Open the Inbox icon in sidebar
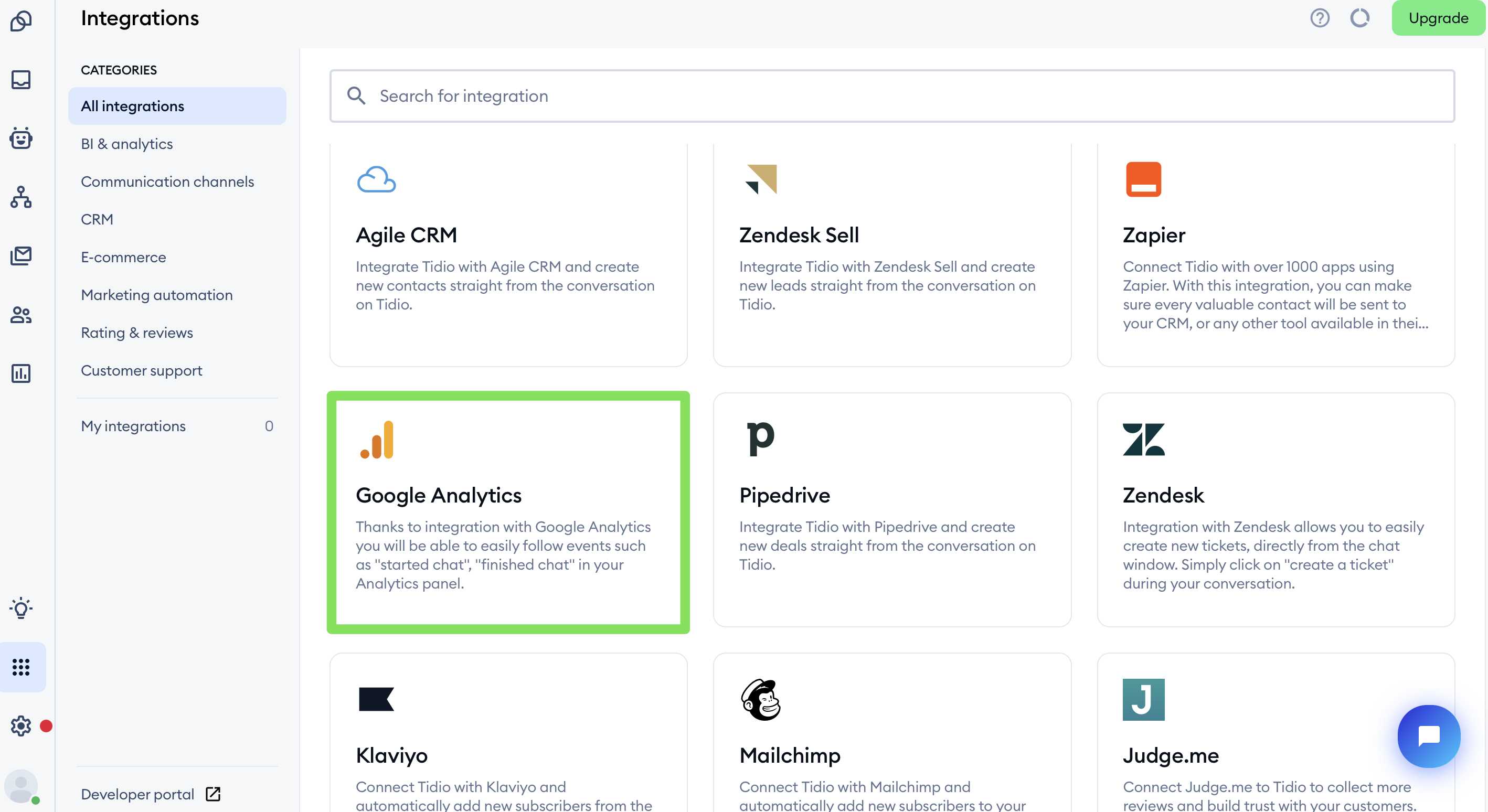The width and height of the screenshot is (1488, 812). point(21,80)
